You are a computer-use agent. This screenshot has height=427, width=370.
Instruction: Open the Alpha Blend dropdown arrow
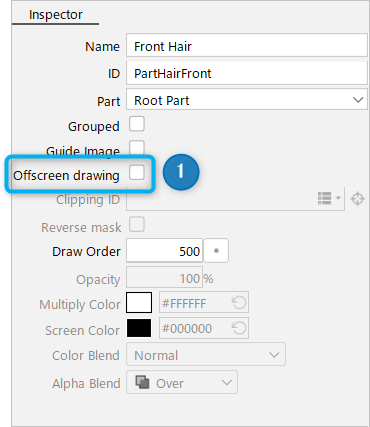tap(227, 382)
